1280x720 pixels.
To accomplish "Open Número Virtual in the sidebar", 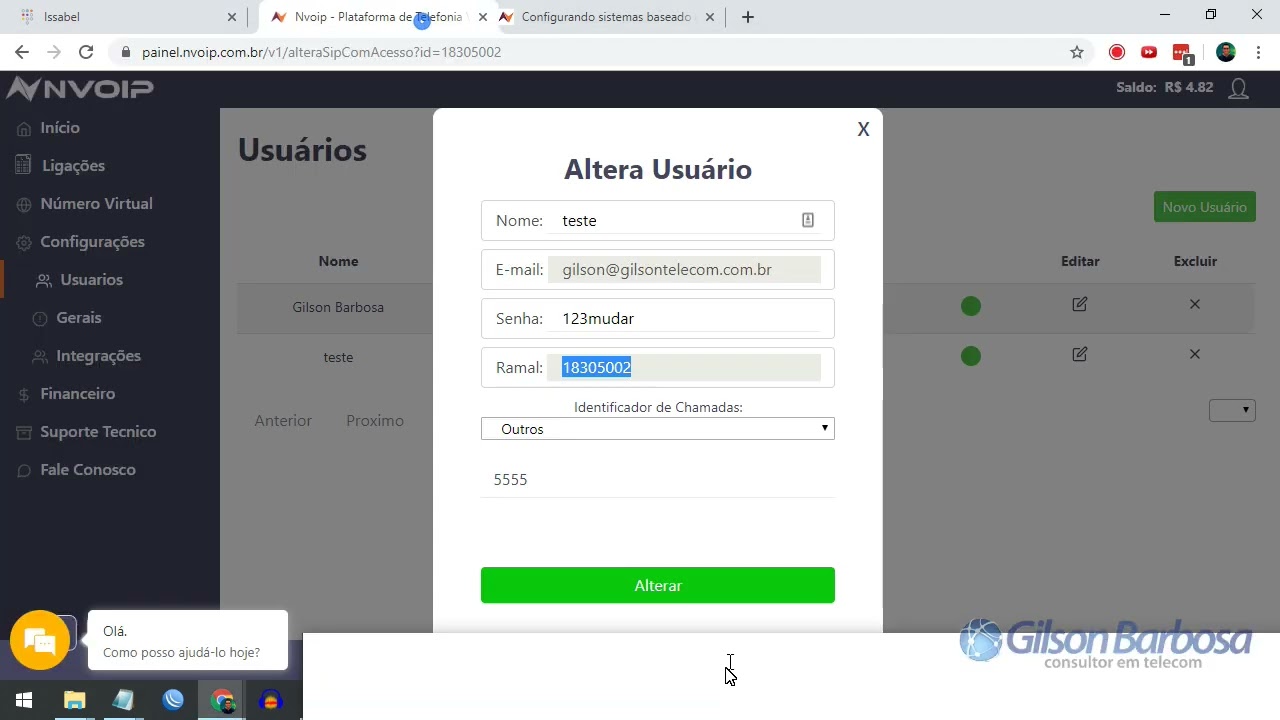I will 96,204.
